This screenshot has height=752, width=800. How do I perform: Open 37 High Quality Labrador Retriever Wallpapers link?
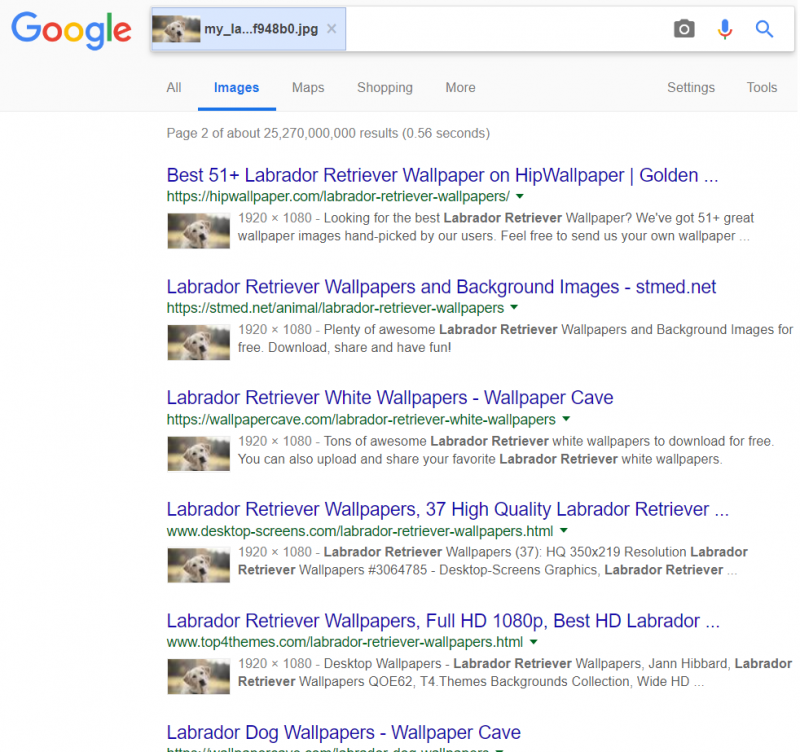tap(447, 509)
